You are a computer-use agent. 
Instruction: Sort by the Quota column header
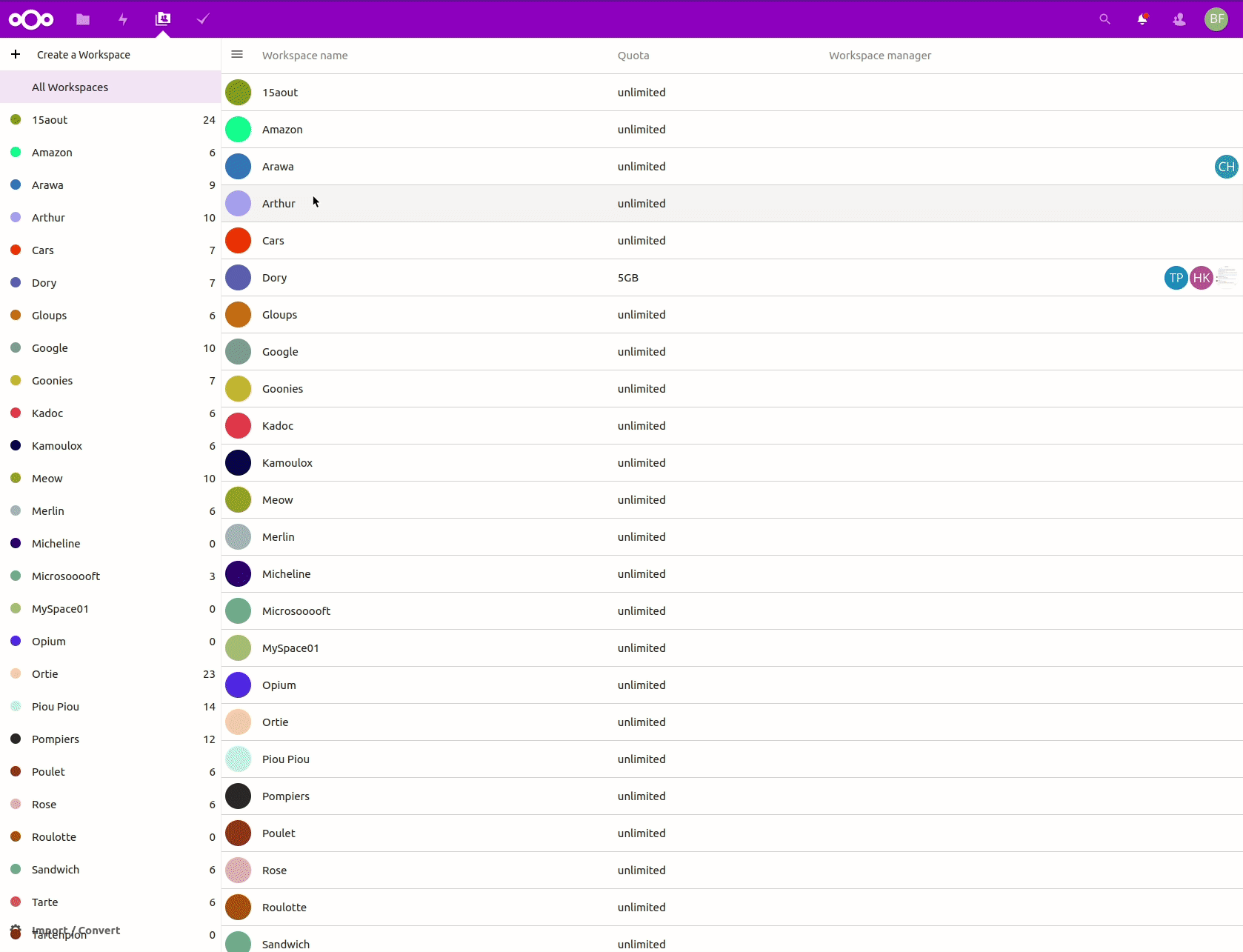coord(633,55)
